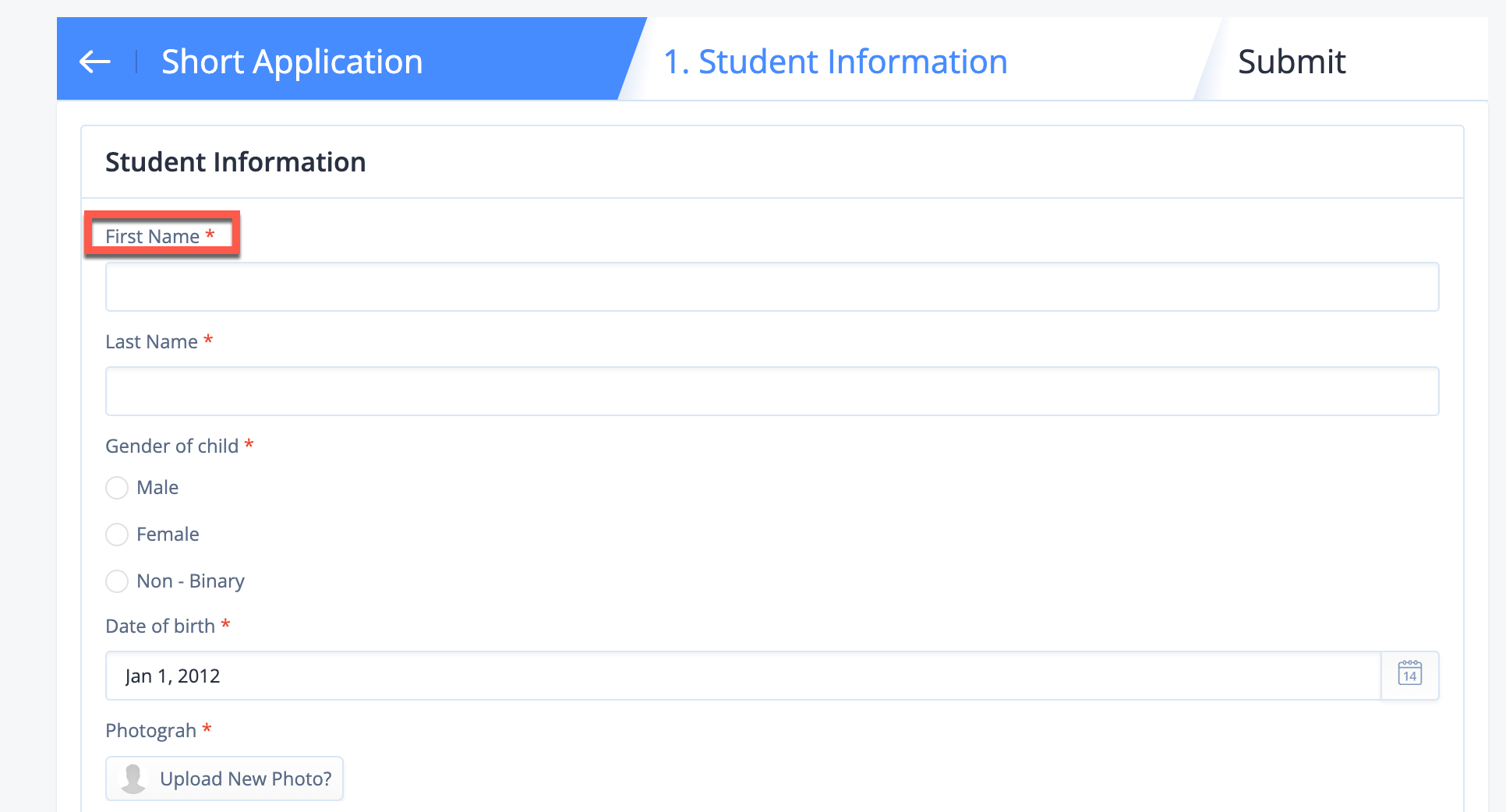Focus the First Name input field
The height and width of the screenshot is (812, 1506).
(x=772, y=287)
